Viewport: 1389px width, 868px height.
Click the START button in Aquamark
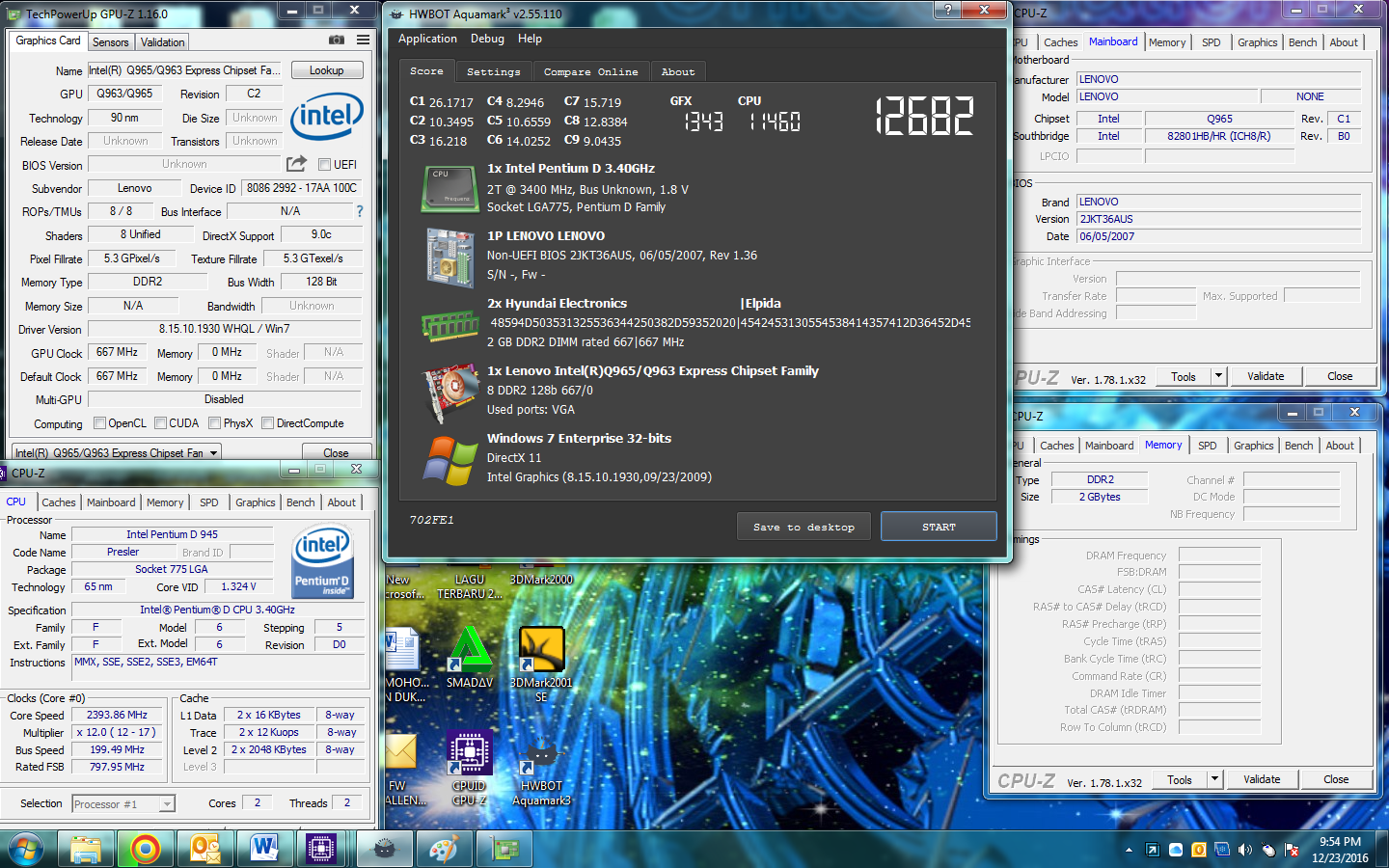939,527
